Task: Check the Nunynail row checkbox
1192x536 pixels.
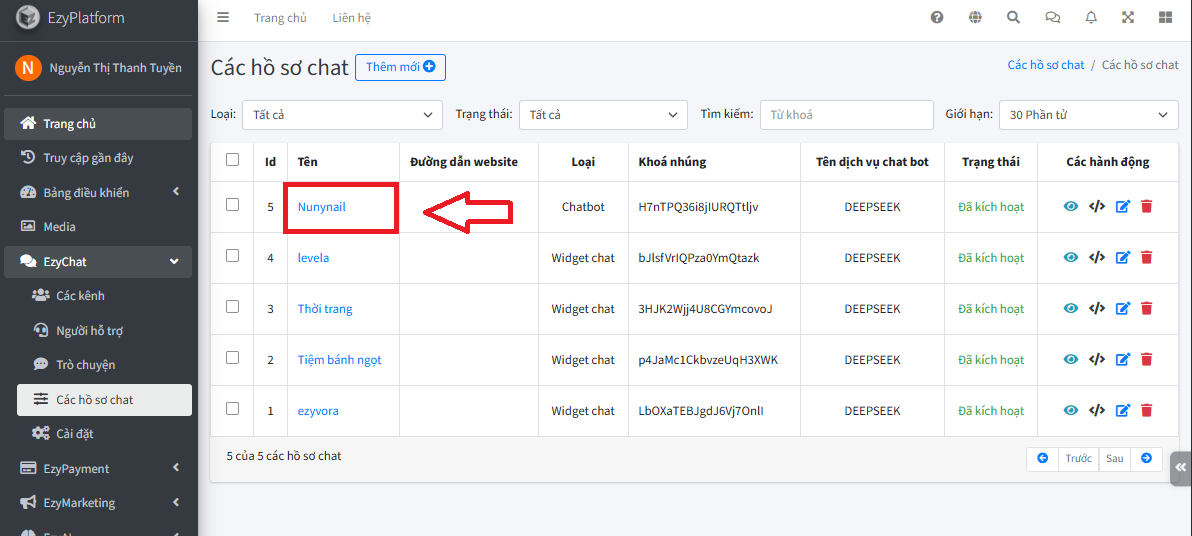Action: [x=233, y=205]
